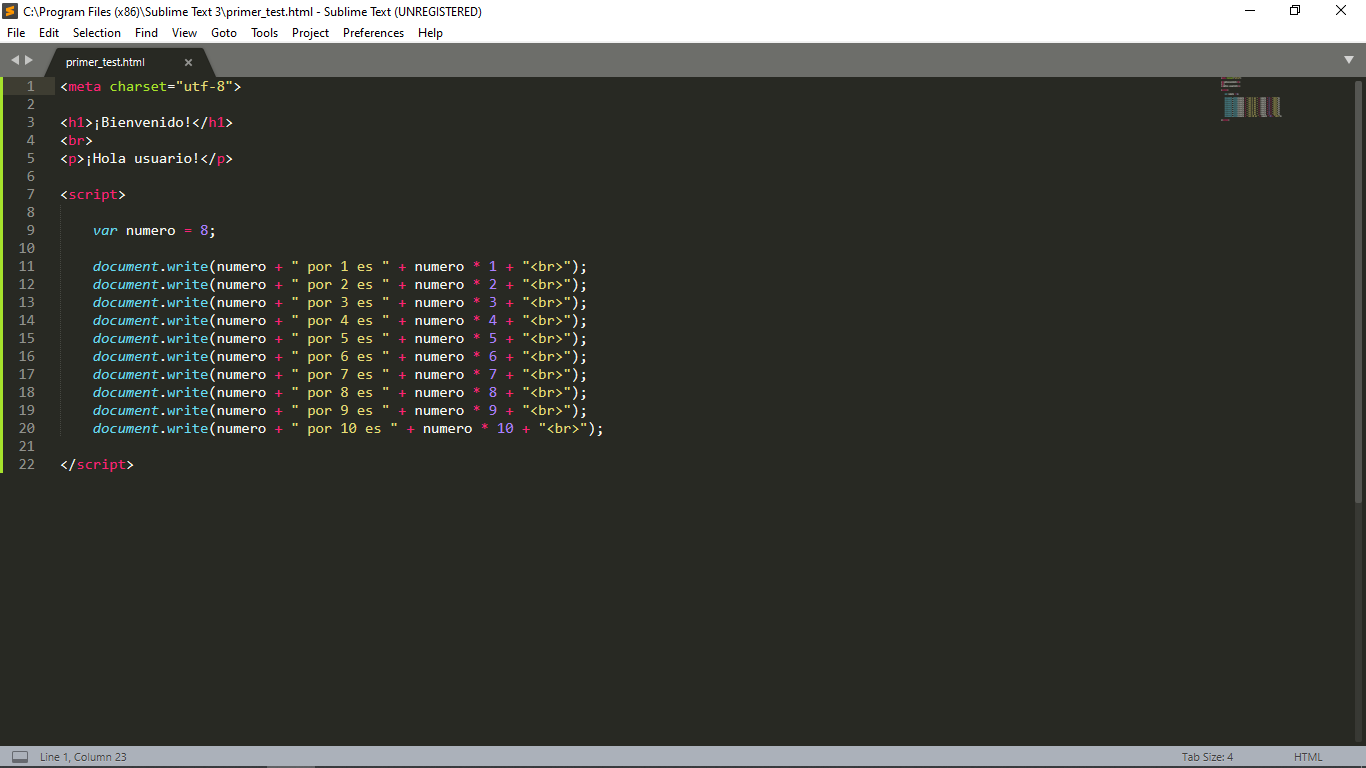Screen dimensions: 1366x768
Task: Click the opening 'script' tag on line 7
Action: 93,195
